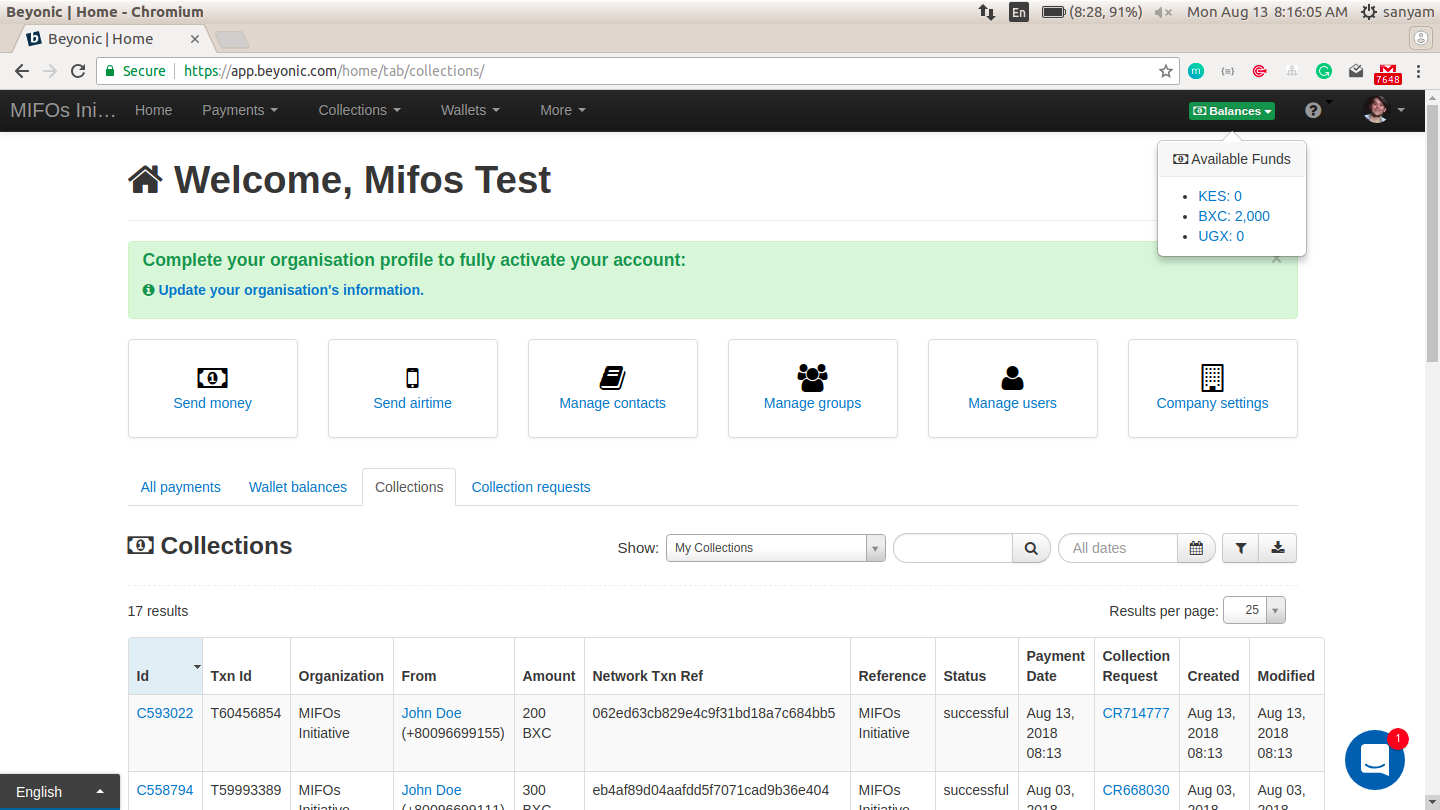Click the browser address bar

click(640, 71)
